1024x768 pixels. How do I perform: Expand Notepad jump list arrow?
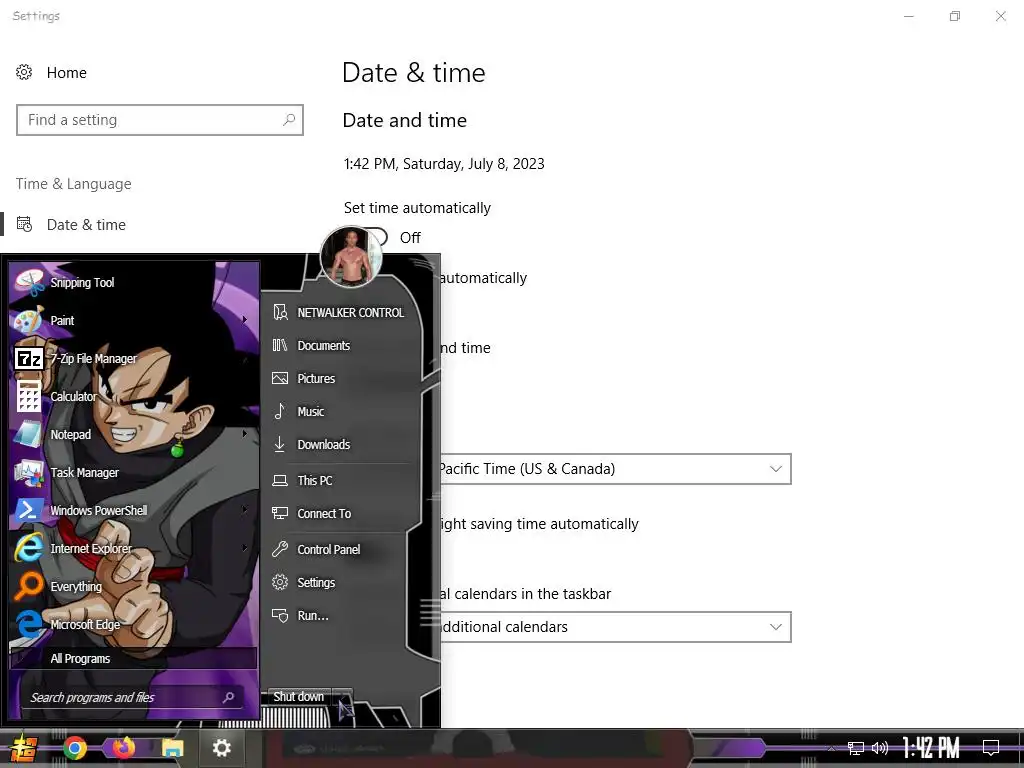245,434
